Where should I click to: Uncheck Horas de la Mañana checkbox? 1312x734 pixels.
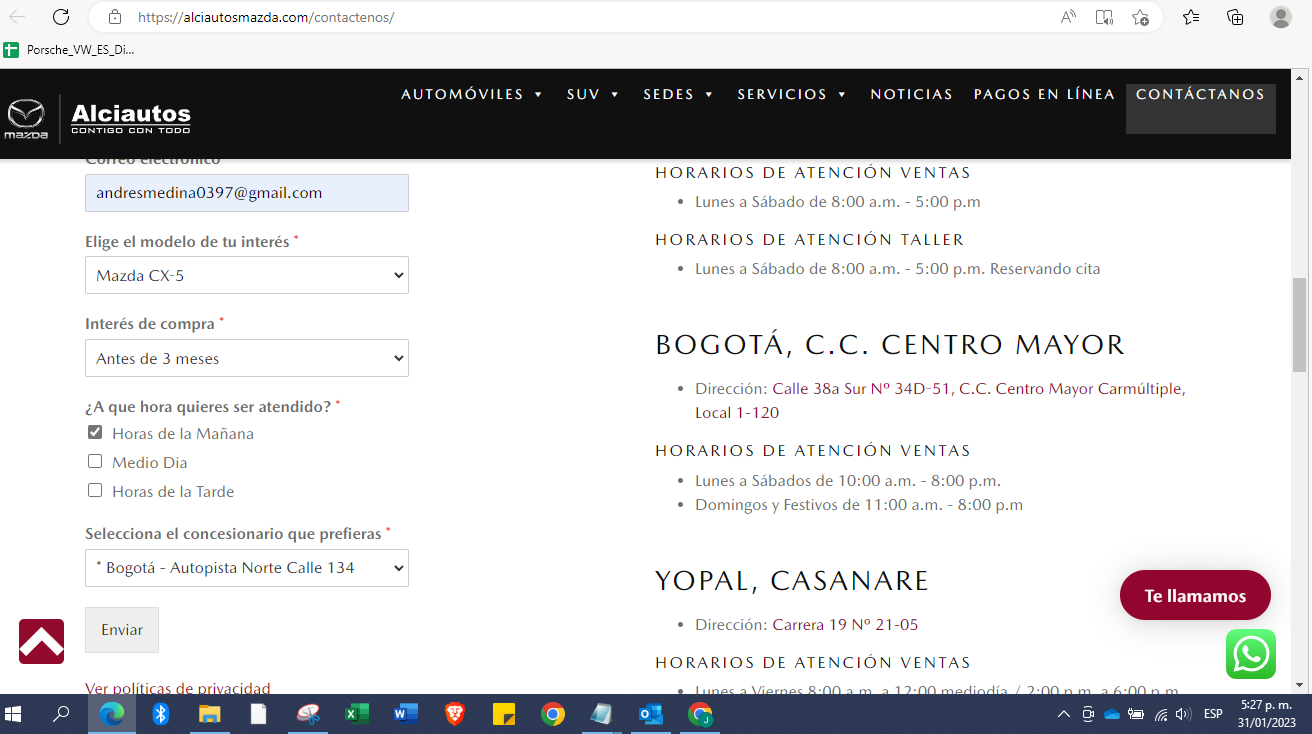pos(95,433)
